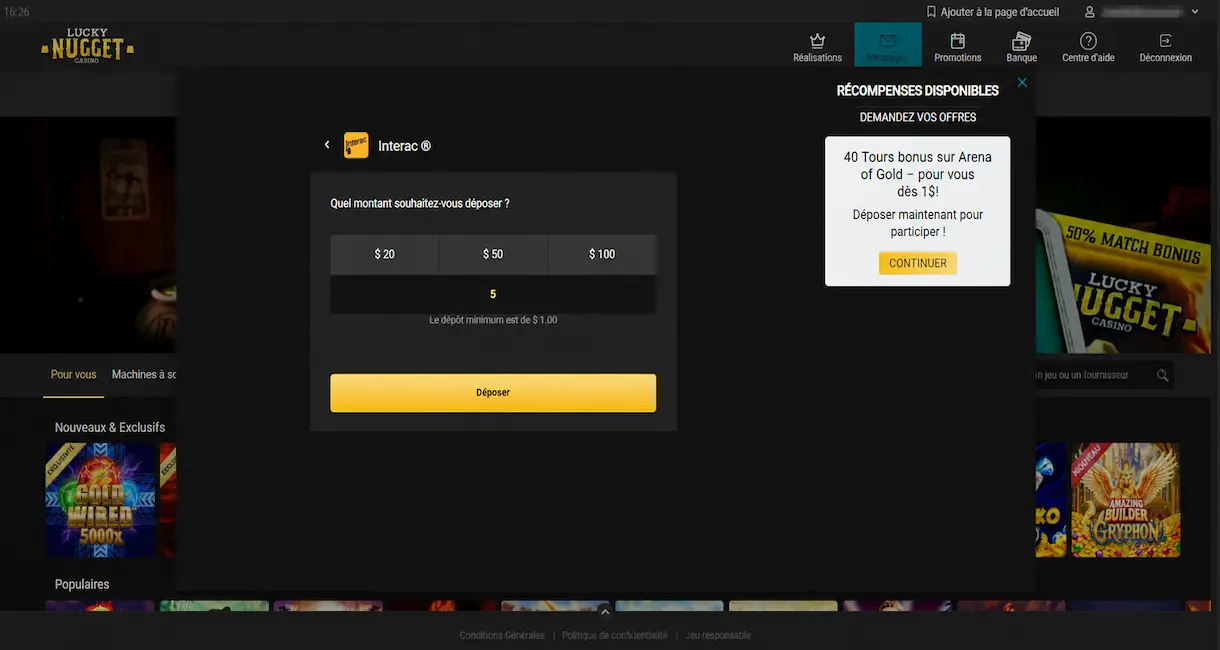Select the $ 20 deposit amount

tap(385, 254)
